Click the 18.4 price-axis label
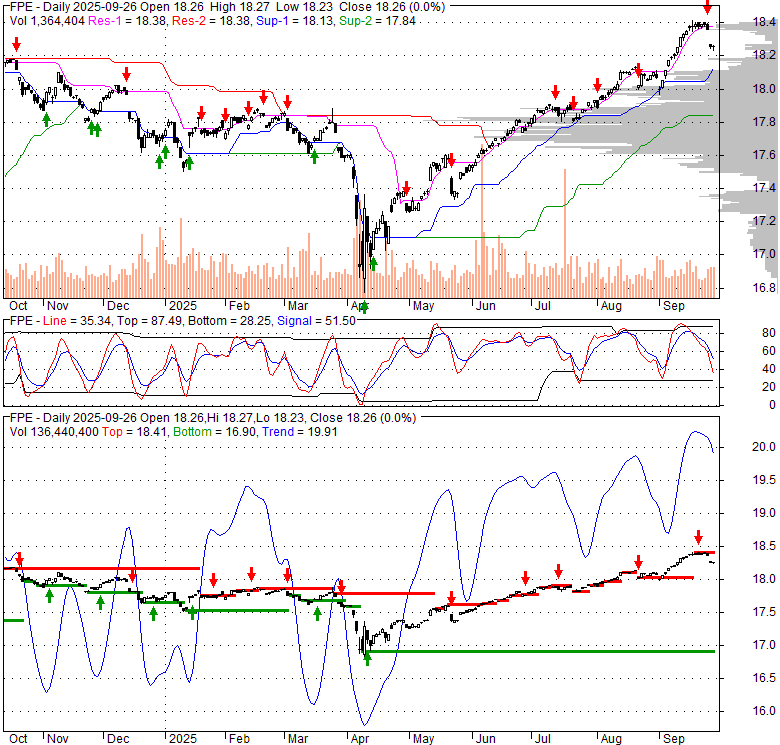Viewport: 780px width, 745px height. pyautogui.click(x=764, y=22)
